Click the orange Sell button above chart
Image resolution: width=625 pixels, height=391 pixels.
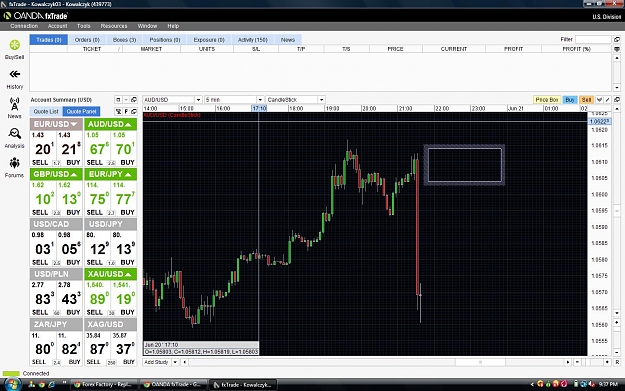586,100
